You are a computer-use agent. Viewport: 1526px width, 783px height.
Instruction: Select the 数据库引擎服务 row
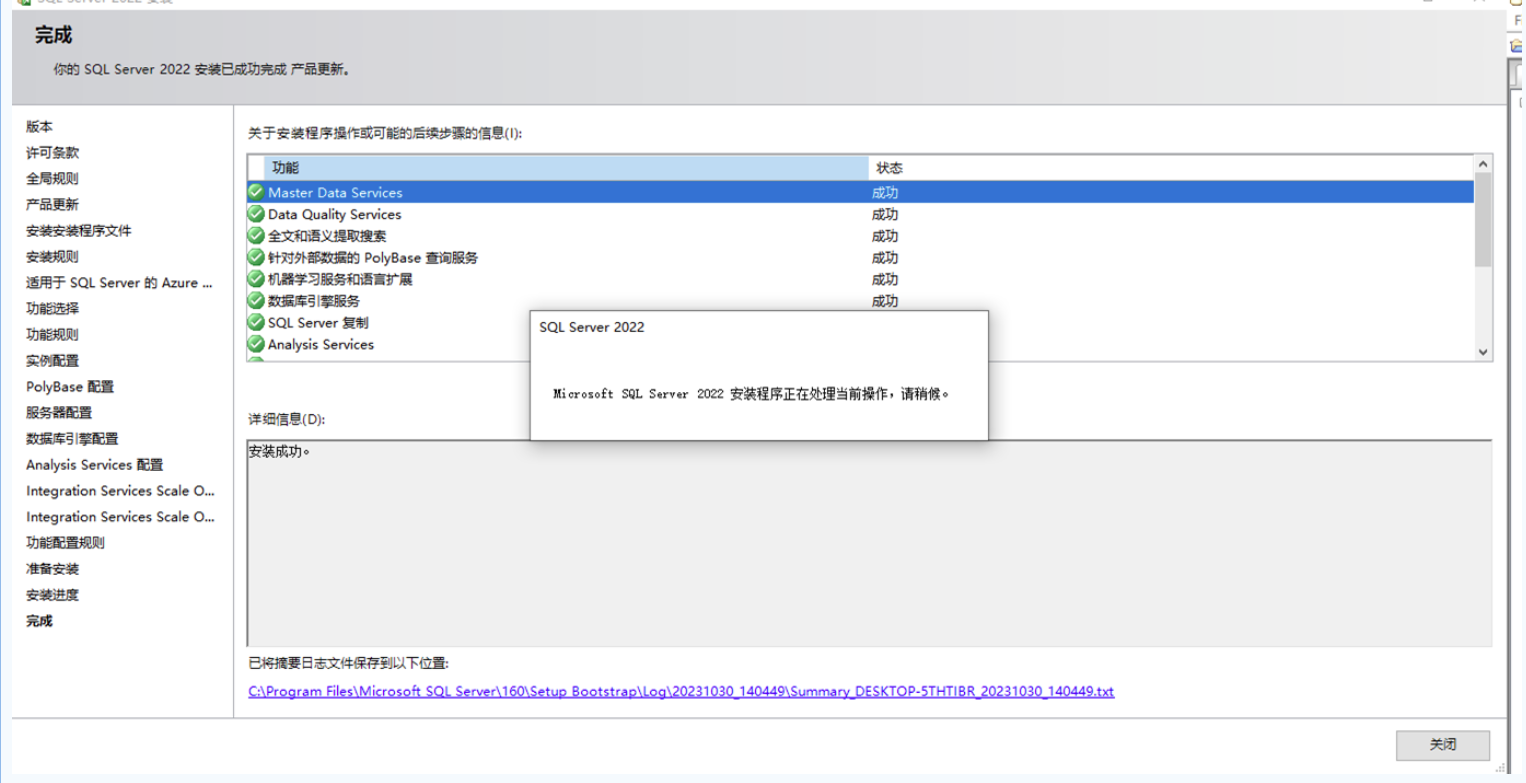coord(860,301)
